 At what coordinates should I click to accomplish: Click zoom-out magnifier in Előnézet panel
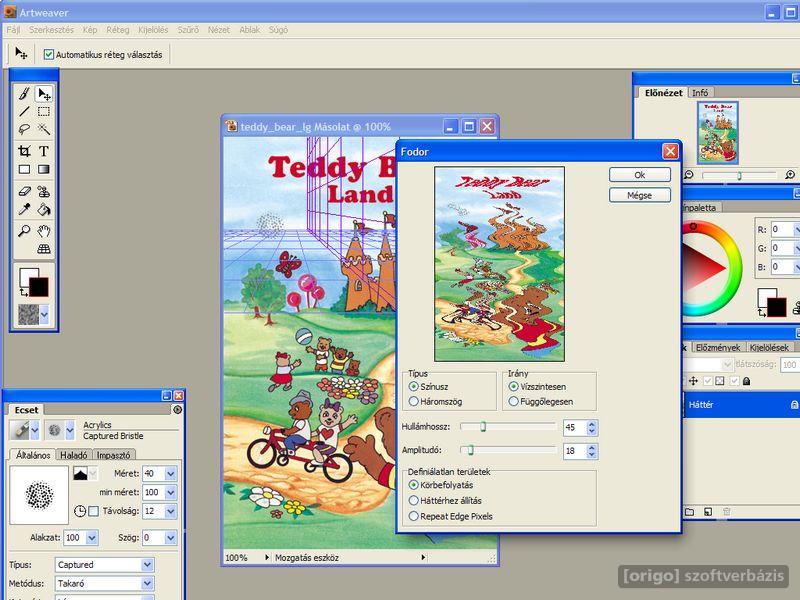click(689, 175)
